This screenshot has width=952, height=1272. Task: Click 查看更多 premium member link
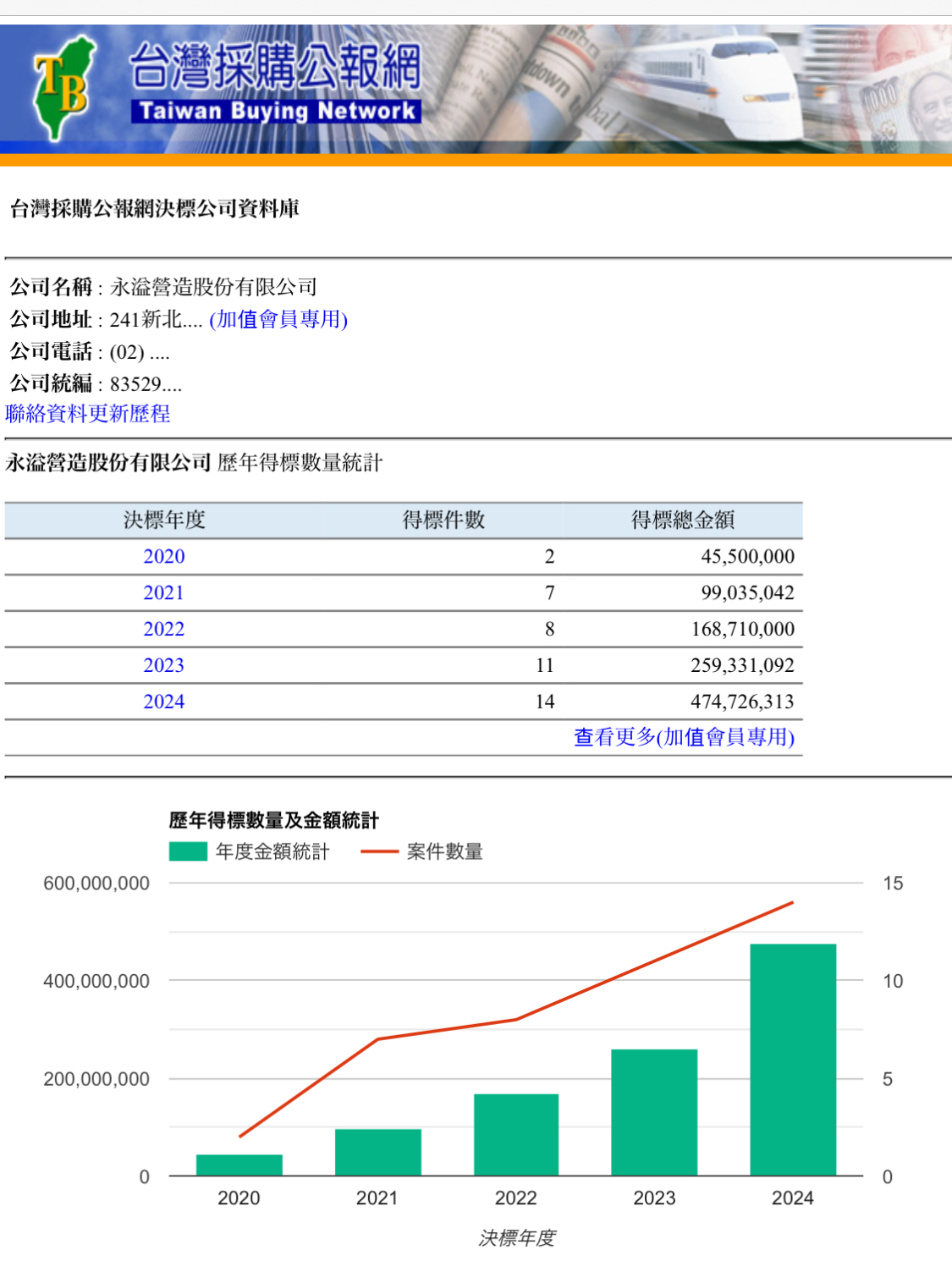pos(684,738)
